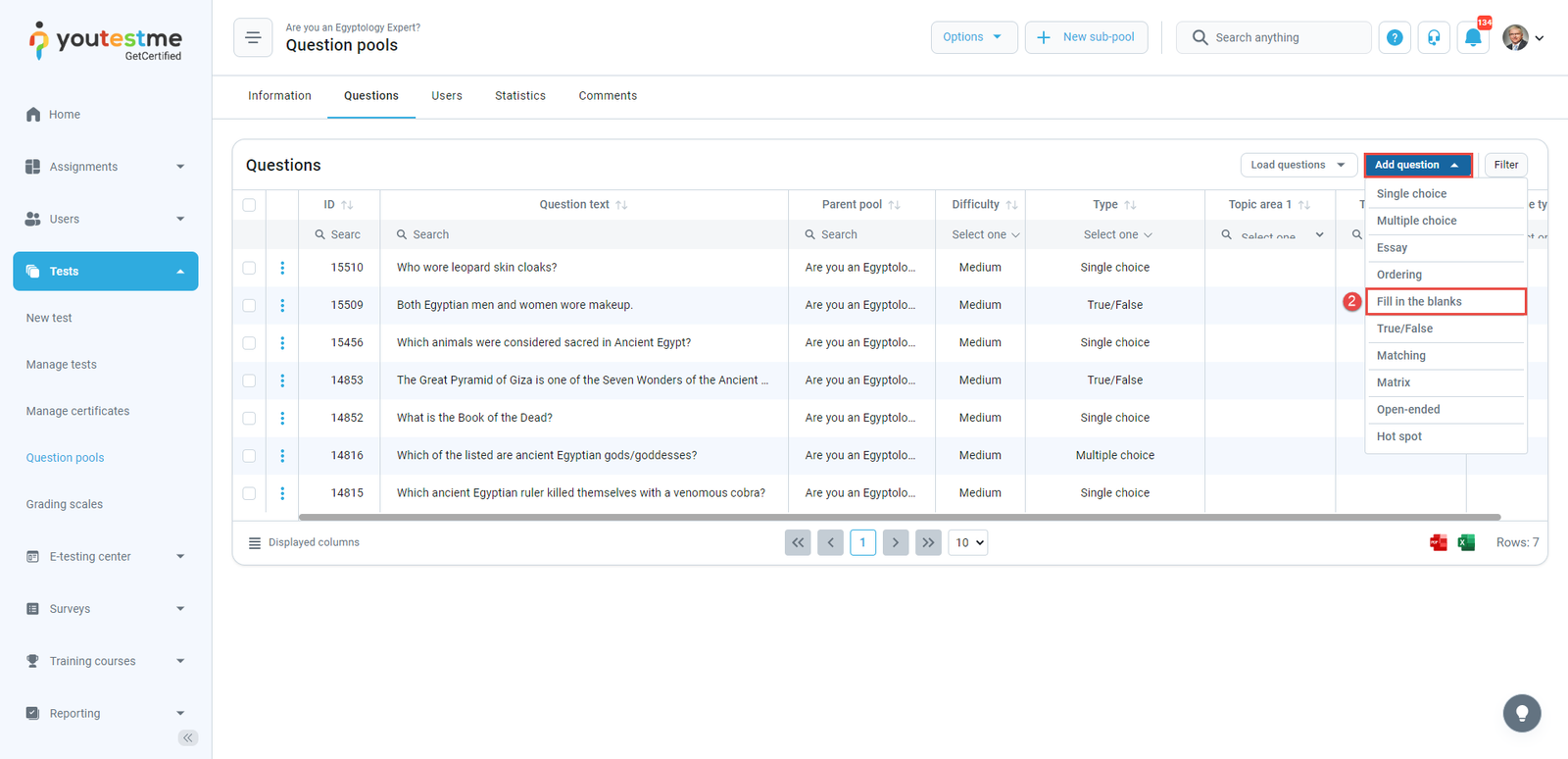Click the headset support icon
Image resolution: width=1568 pixels, height=759 pixels.
click(x=1434, y=38)
